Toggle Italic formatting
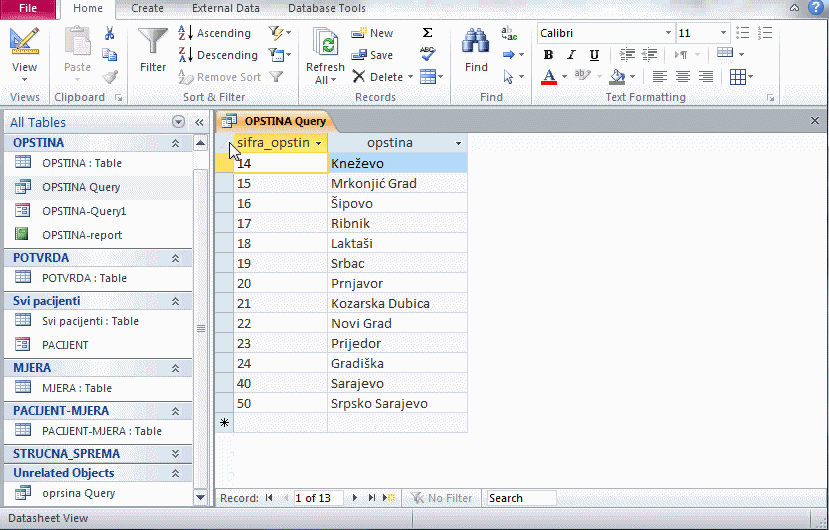The image size is (829, 530). point(571,55)
